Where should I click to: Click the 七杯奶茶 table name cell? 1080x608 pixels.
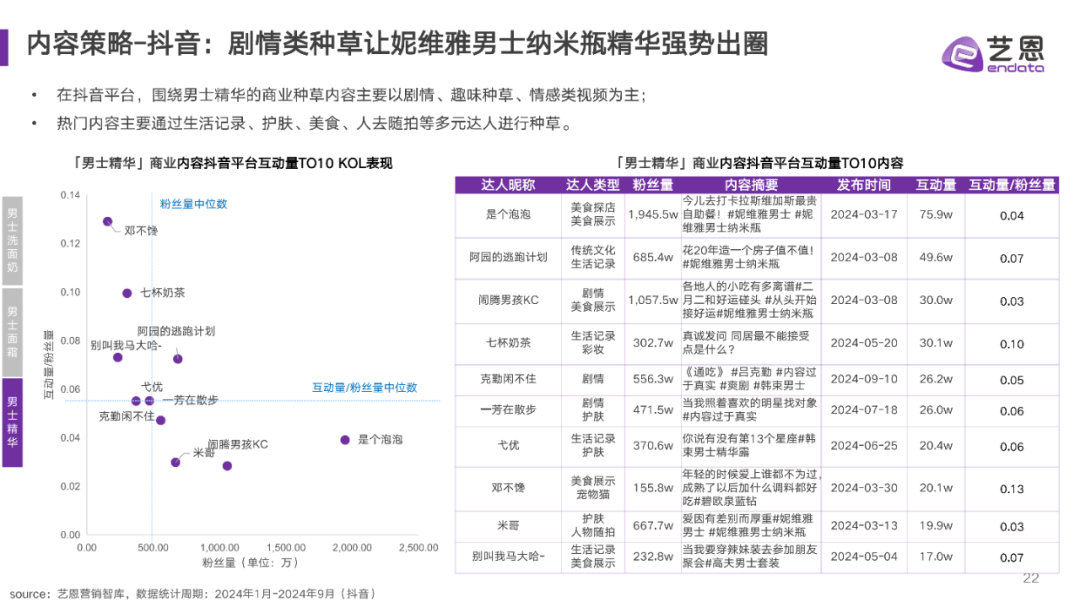pos(508,343)
